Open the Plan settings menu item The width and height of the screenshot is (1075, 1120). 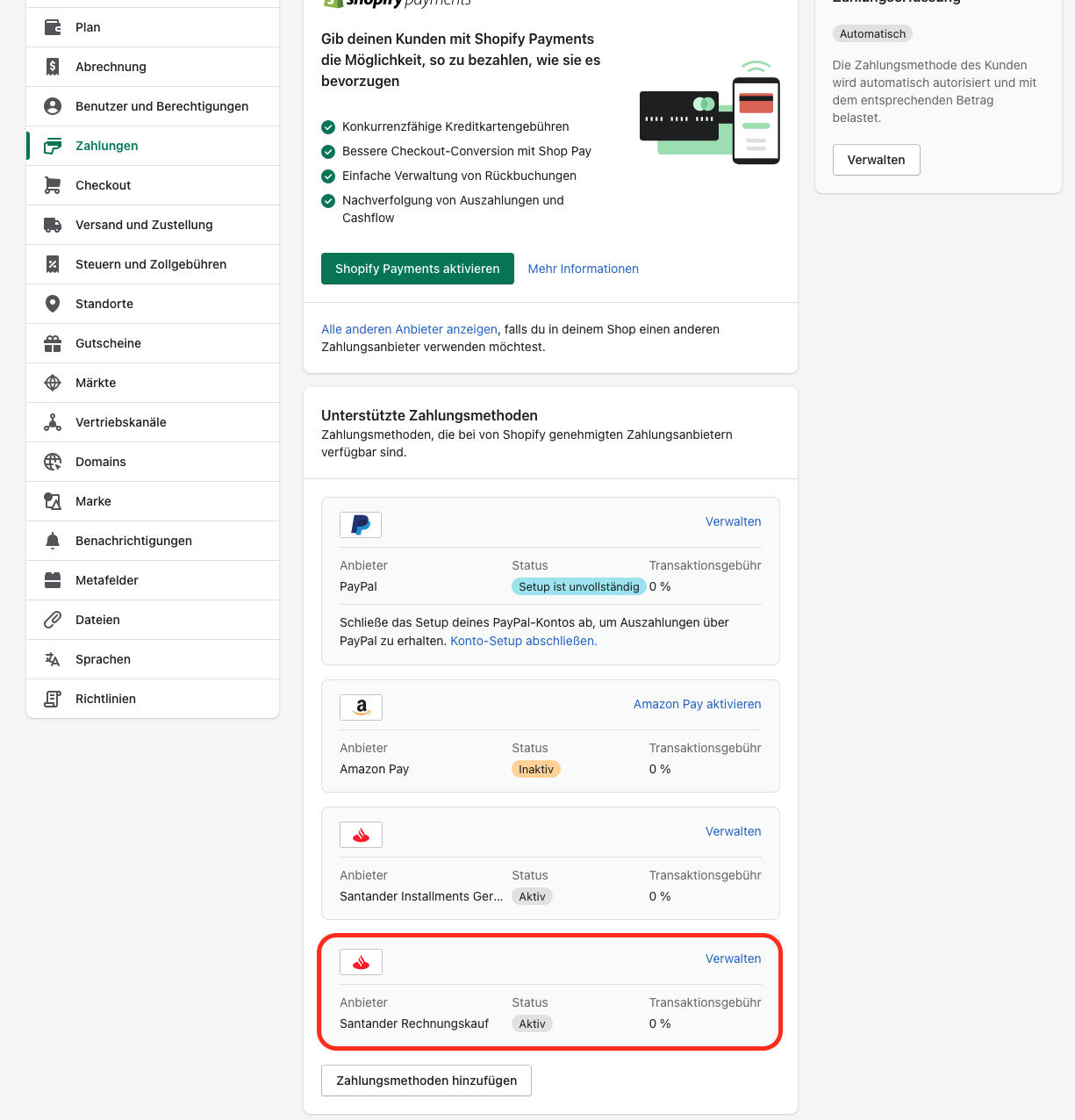tap(153, 27)
